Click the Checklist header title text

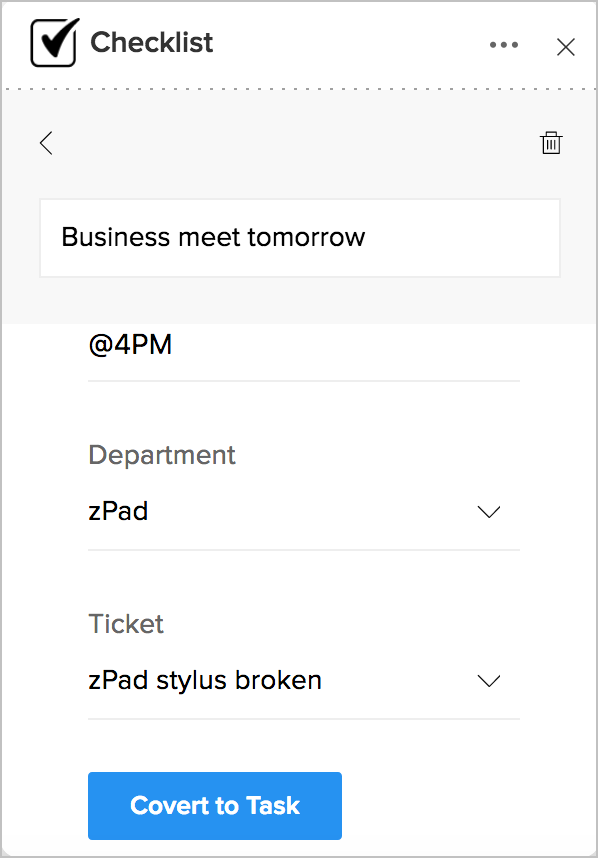pyautogui.click(x=152, y=42)
